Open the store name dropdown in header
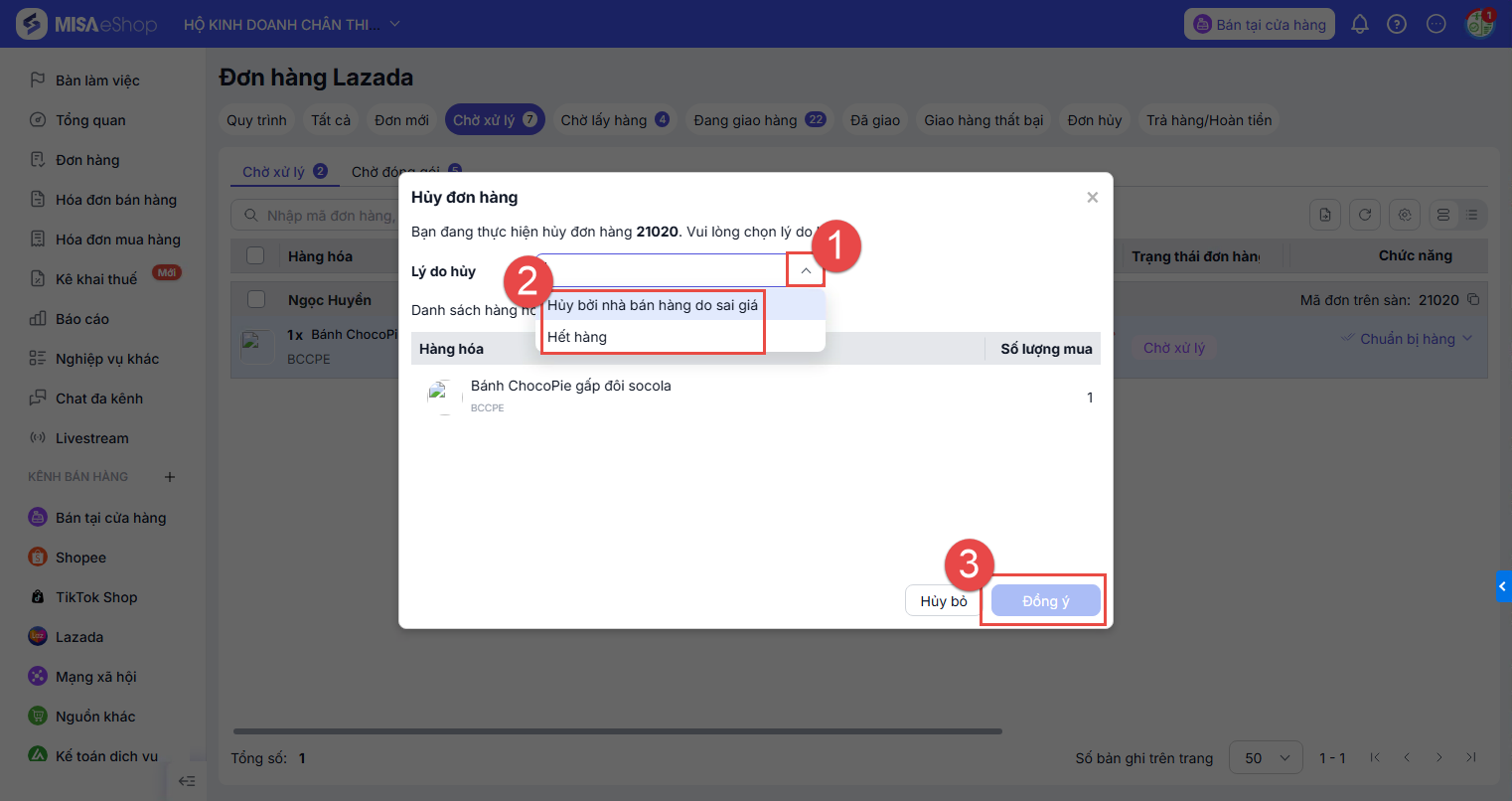Image resolution: width=1512 pixels, height=801 pixels. point(394,24)
